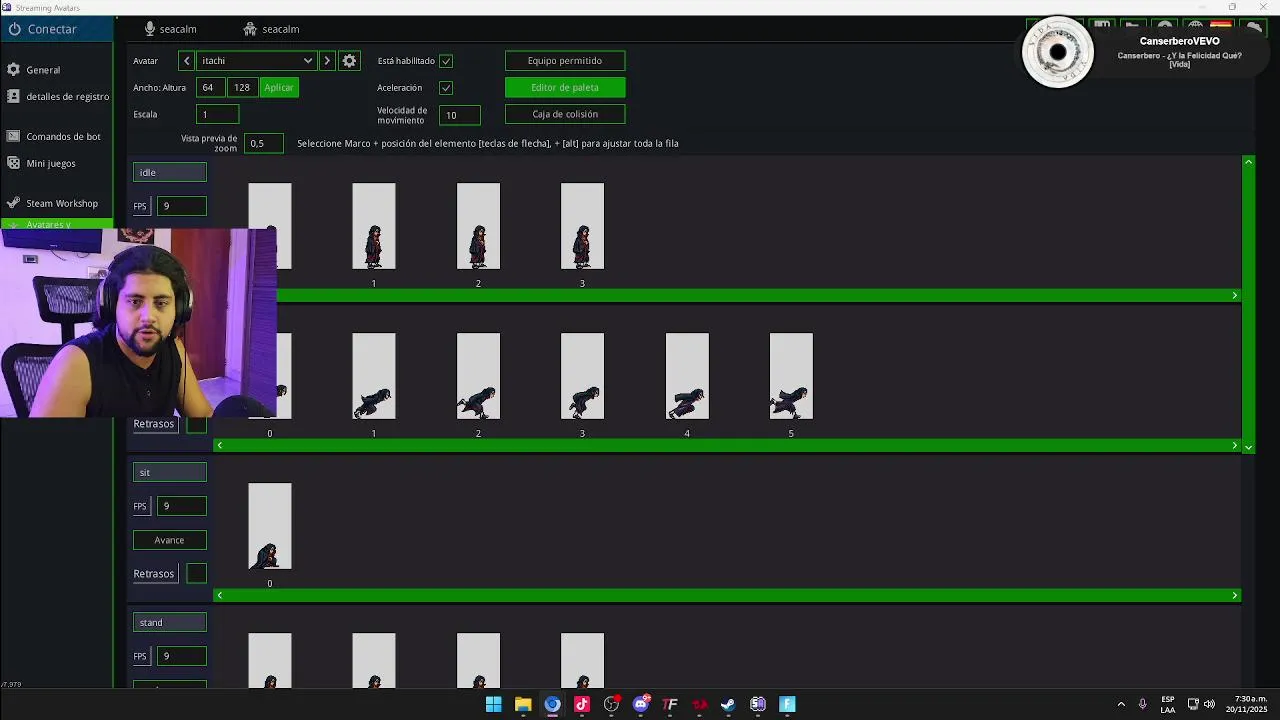Open Caja de colisión button

[x=565, y=114]
